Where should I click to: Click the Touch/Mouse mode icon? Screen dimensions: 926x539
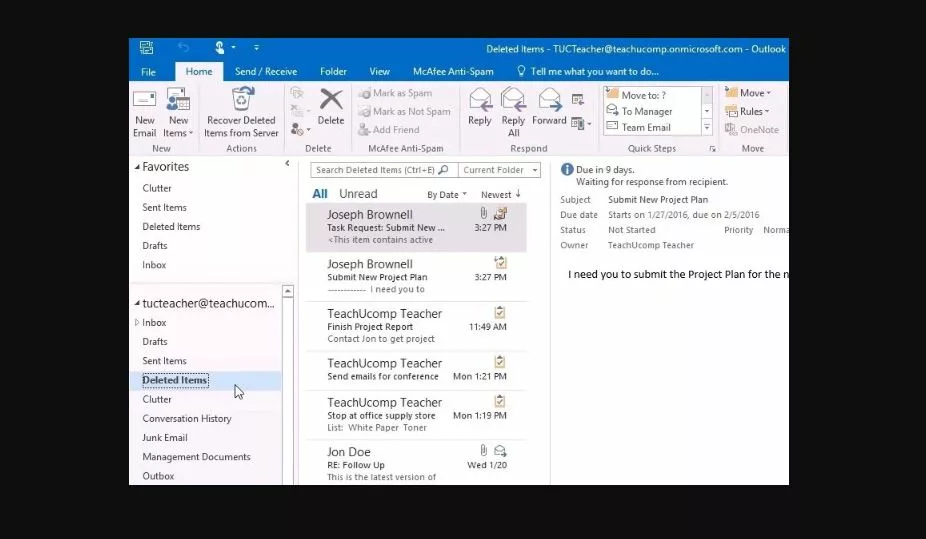pos(220,47)
